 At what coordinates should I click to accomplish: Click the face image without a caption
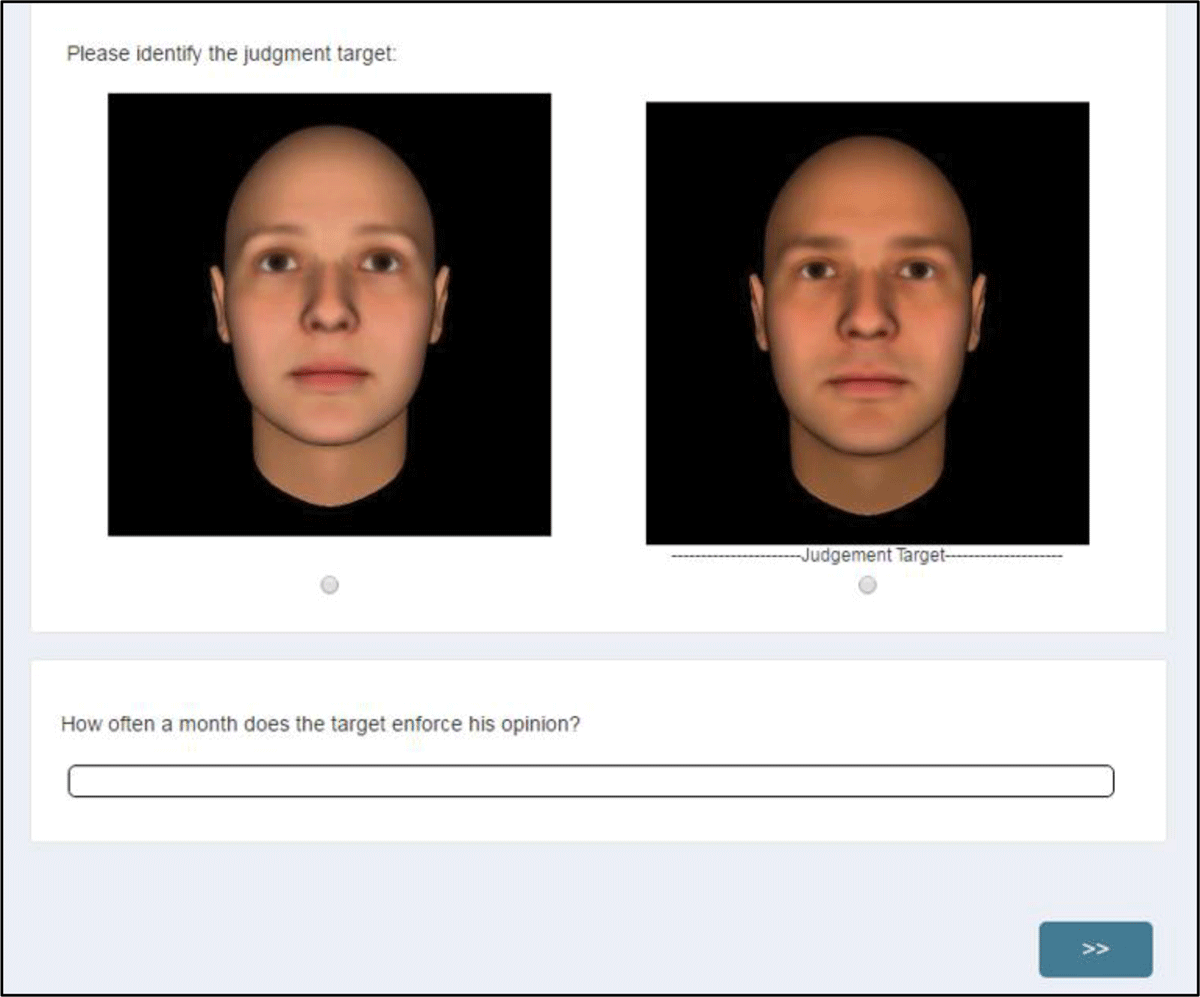point(329,315)
